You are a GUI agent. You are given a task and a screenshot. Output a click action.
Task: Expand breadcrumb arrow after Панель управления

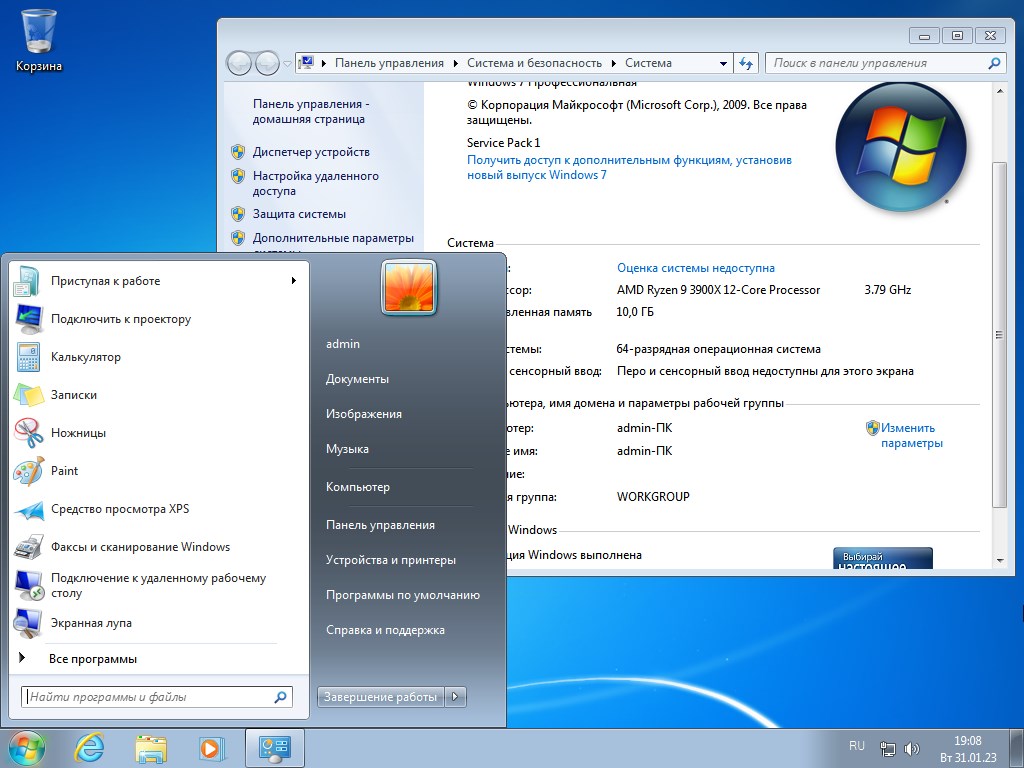[x=455, y=63]
